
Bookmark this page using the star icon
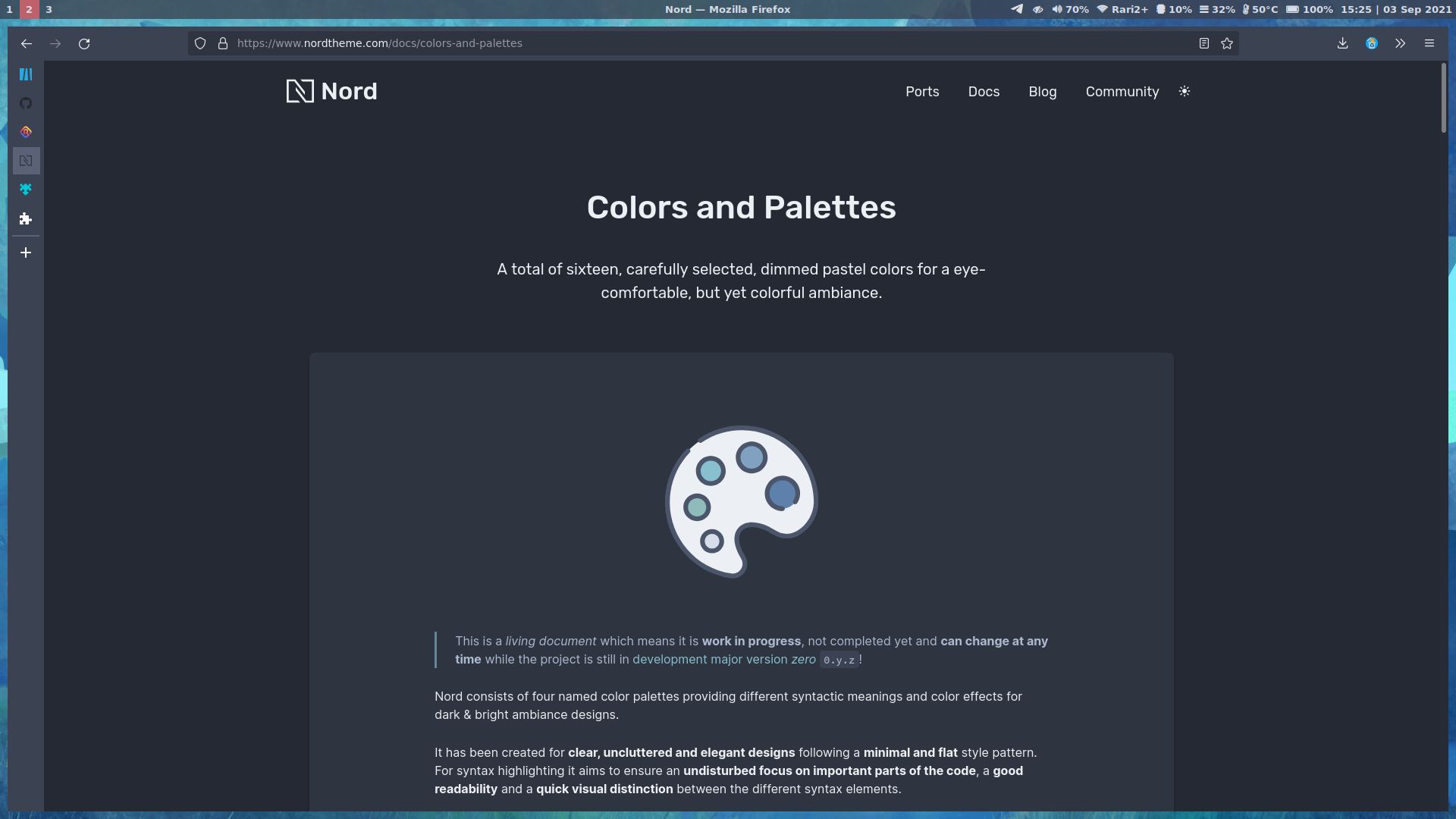click(x=1227, y=43)
